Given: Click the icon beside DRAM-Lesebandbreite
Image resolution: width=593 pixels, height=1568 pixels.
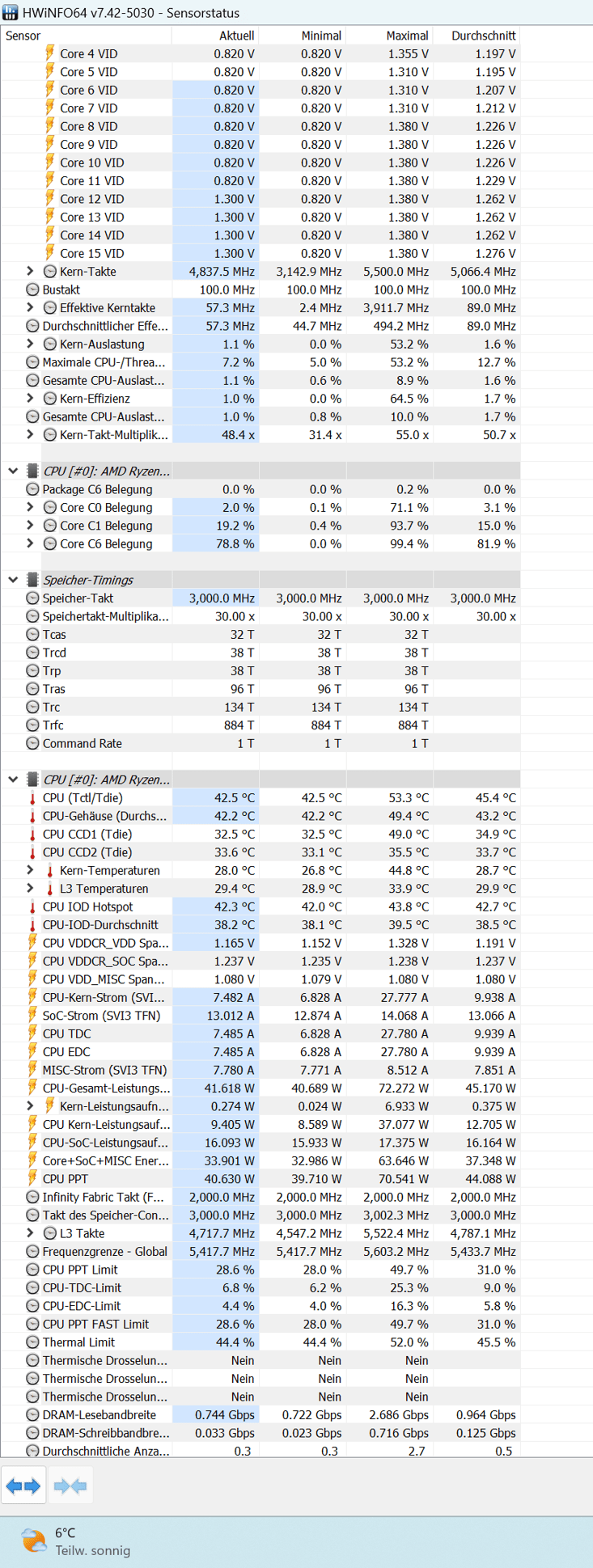Looking at the screenshot, I should [32, 1414].
